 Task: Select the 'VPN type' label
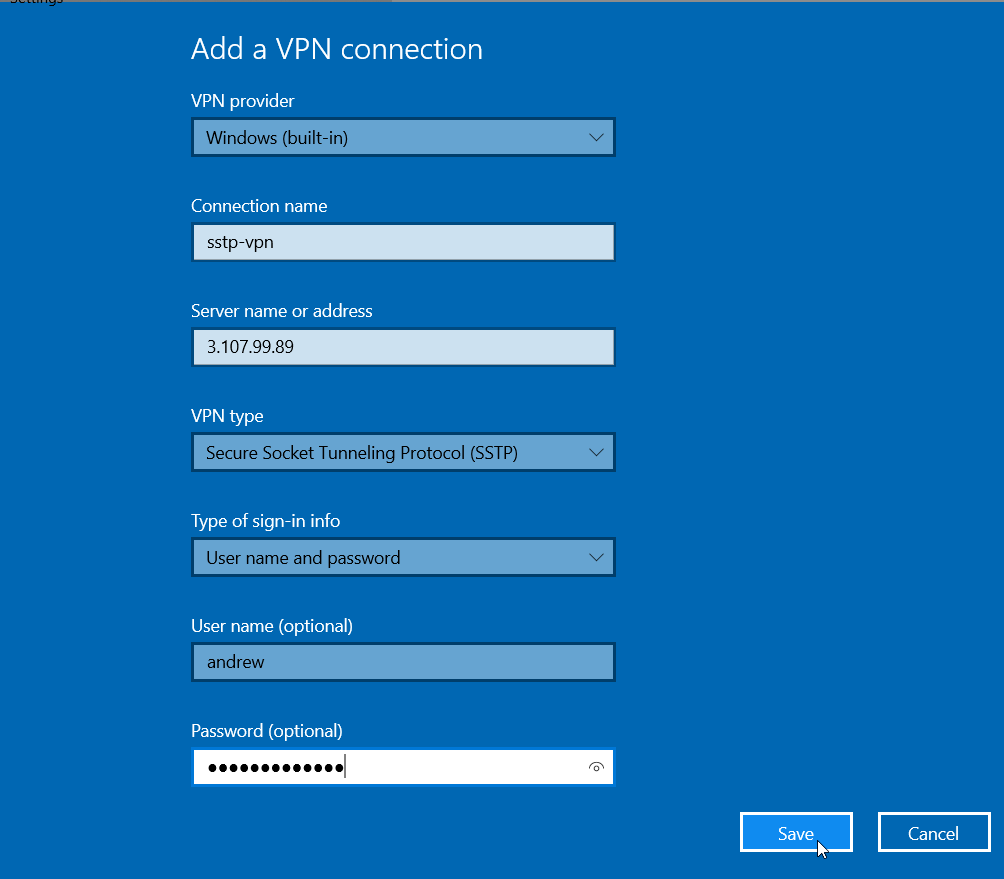[x=227, y=416]
